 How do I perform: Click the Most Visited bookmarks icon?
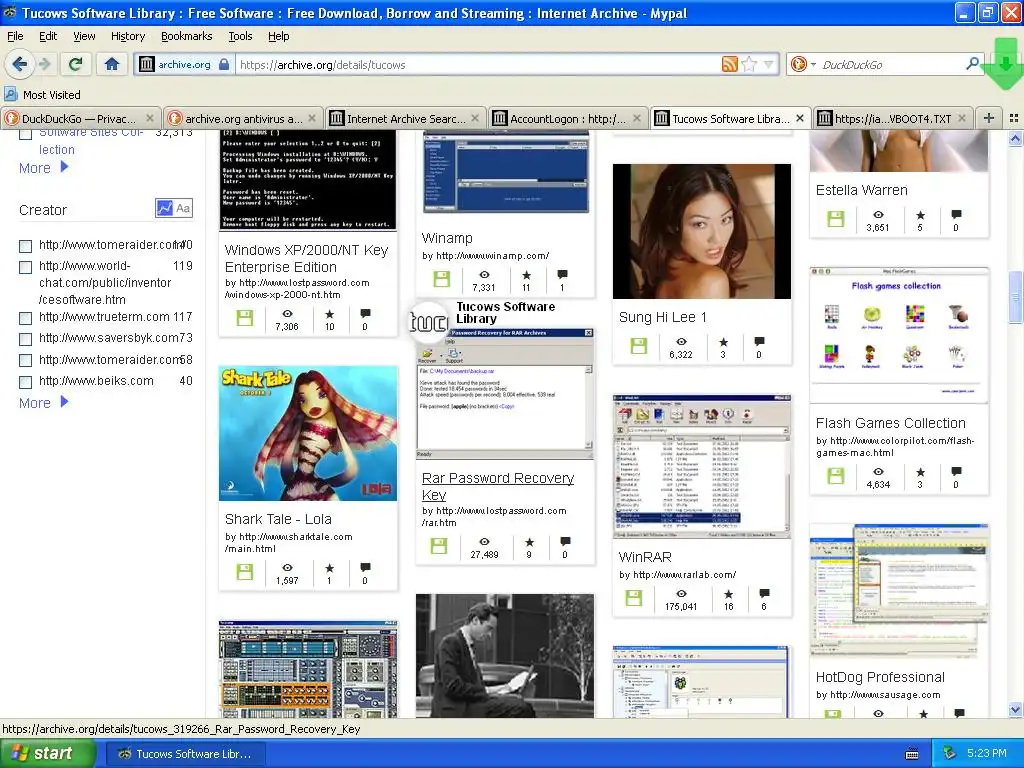click(x=10, y=94)
